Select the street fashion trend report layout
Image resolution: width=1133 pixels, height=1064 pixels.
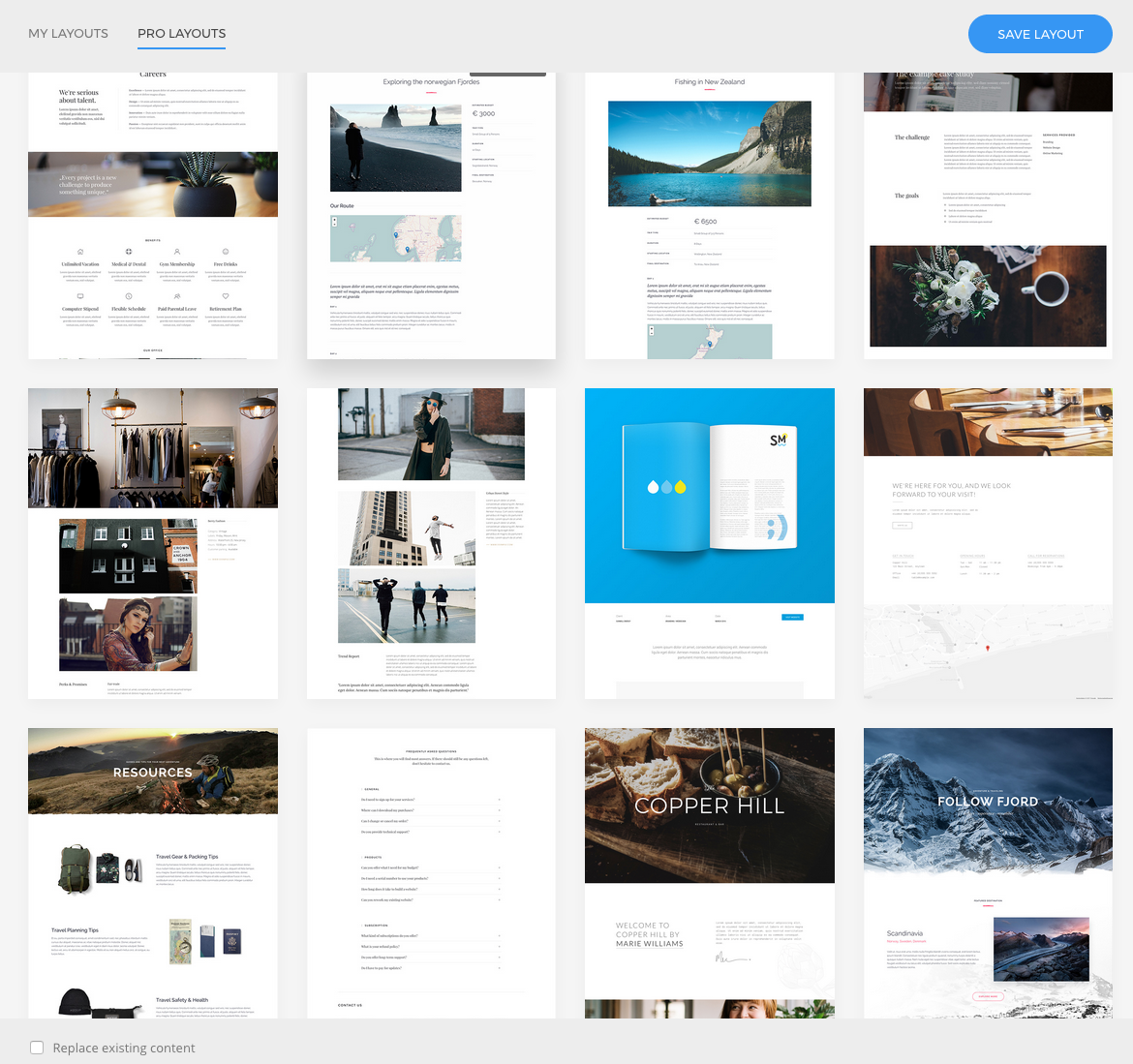click(x=431, y=543)
